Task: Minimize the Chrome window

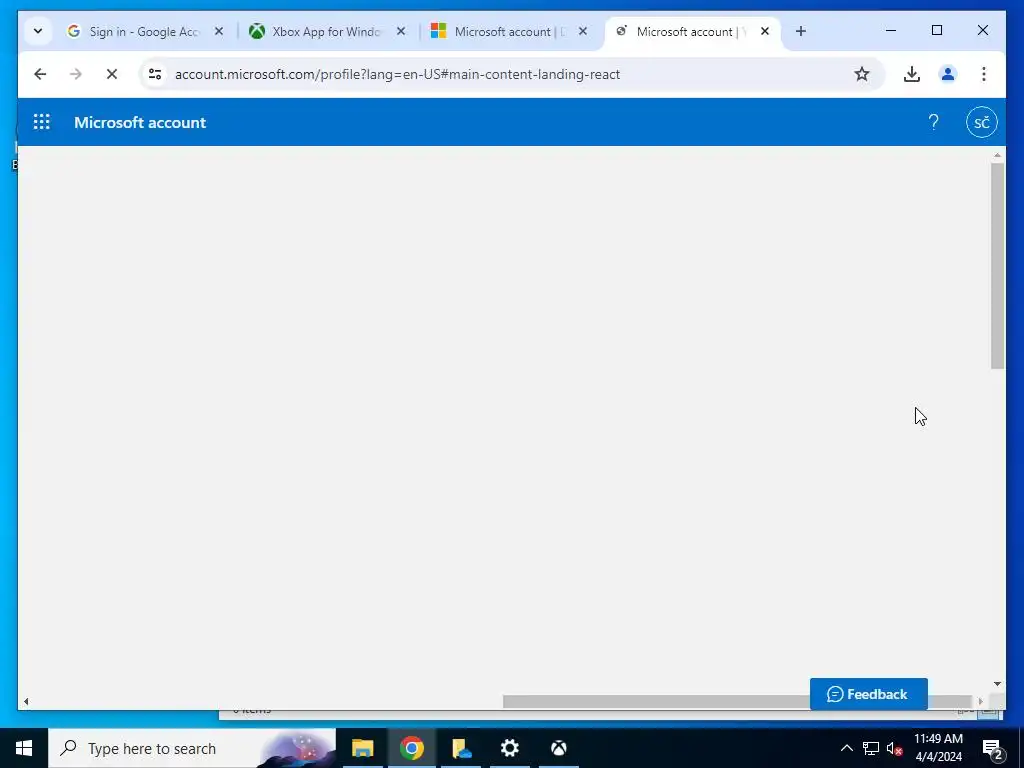Action: coord(891,31)
